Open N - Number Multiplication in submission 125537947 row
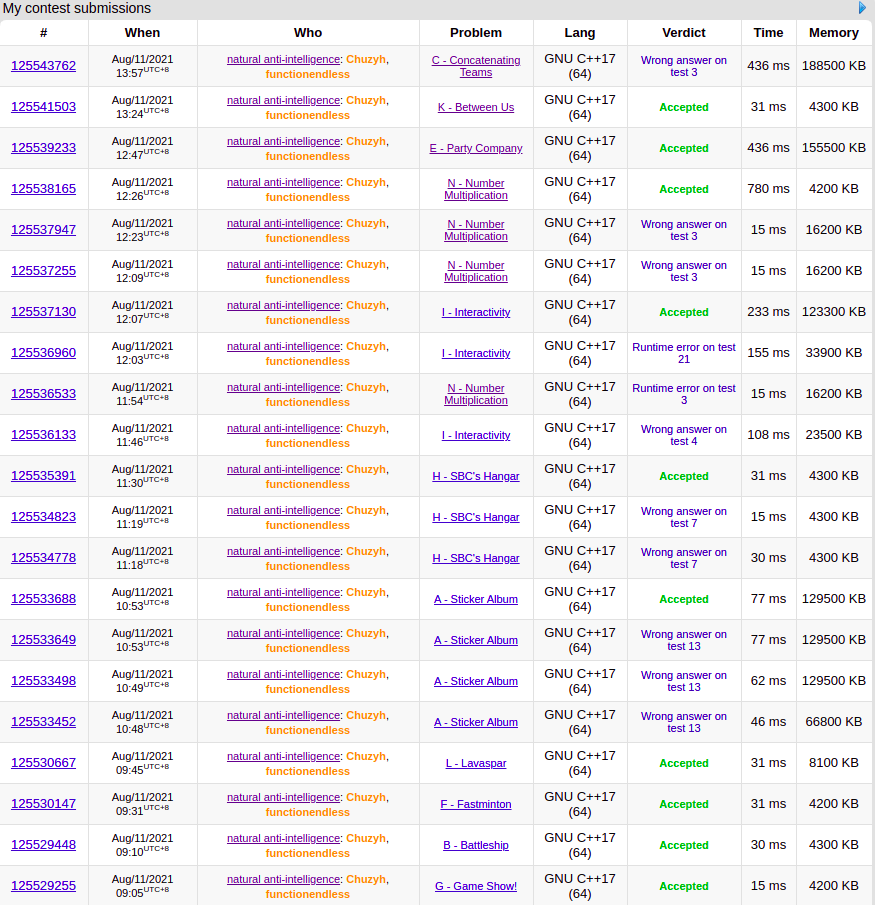The width and height of the screenshot is (878, 905). pos(476,230)
